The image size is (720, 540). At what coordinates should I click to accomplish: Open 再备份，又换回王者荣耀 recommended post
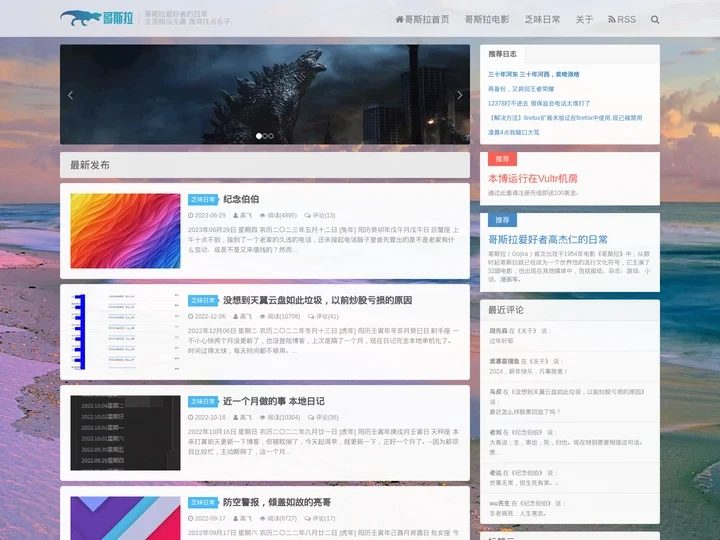coord(521,89)
